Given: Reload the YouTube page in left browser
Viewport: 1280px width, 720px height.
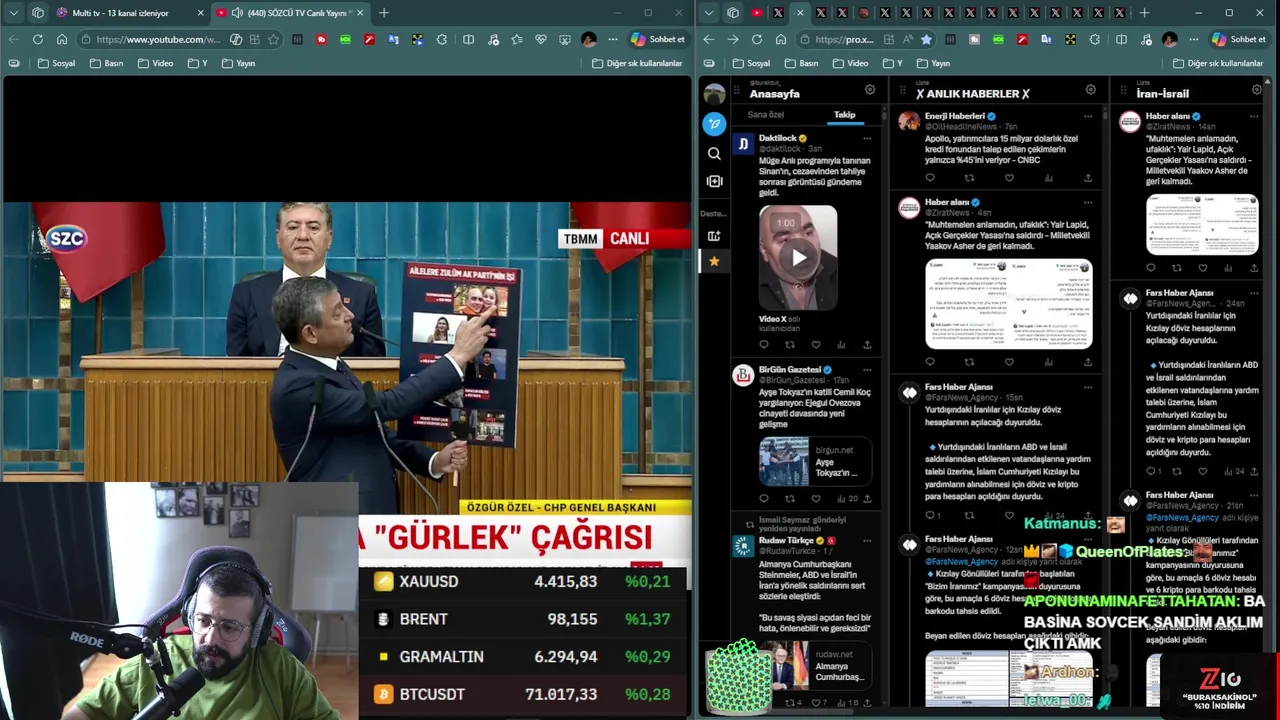Looking at the screenshot, I should (x=37, y=39).
